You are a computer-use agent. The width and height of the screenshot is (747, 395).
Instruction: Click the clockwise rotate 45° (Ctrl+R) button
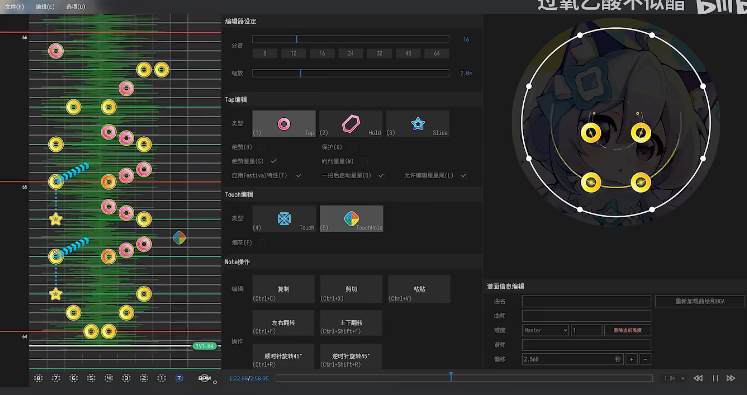click(283, 356)
